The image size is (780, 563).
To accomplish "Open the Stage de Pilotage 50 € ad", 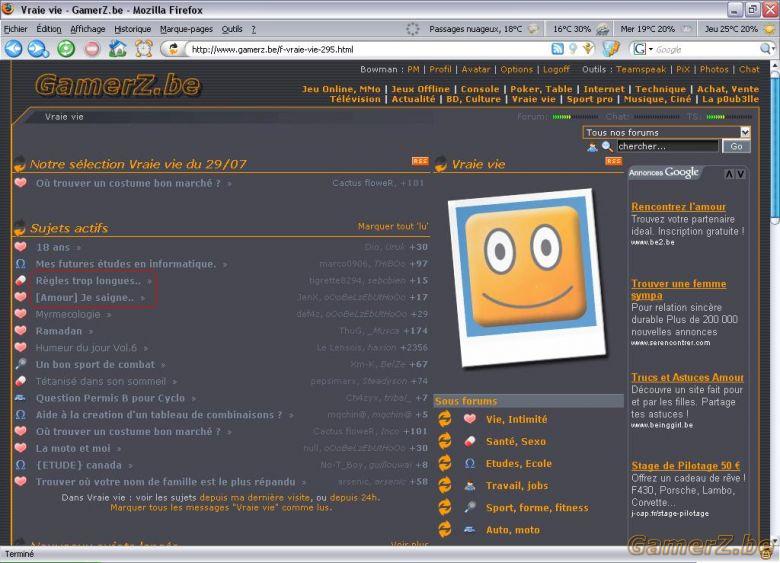I will [685, 466].
